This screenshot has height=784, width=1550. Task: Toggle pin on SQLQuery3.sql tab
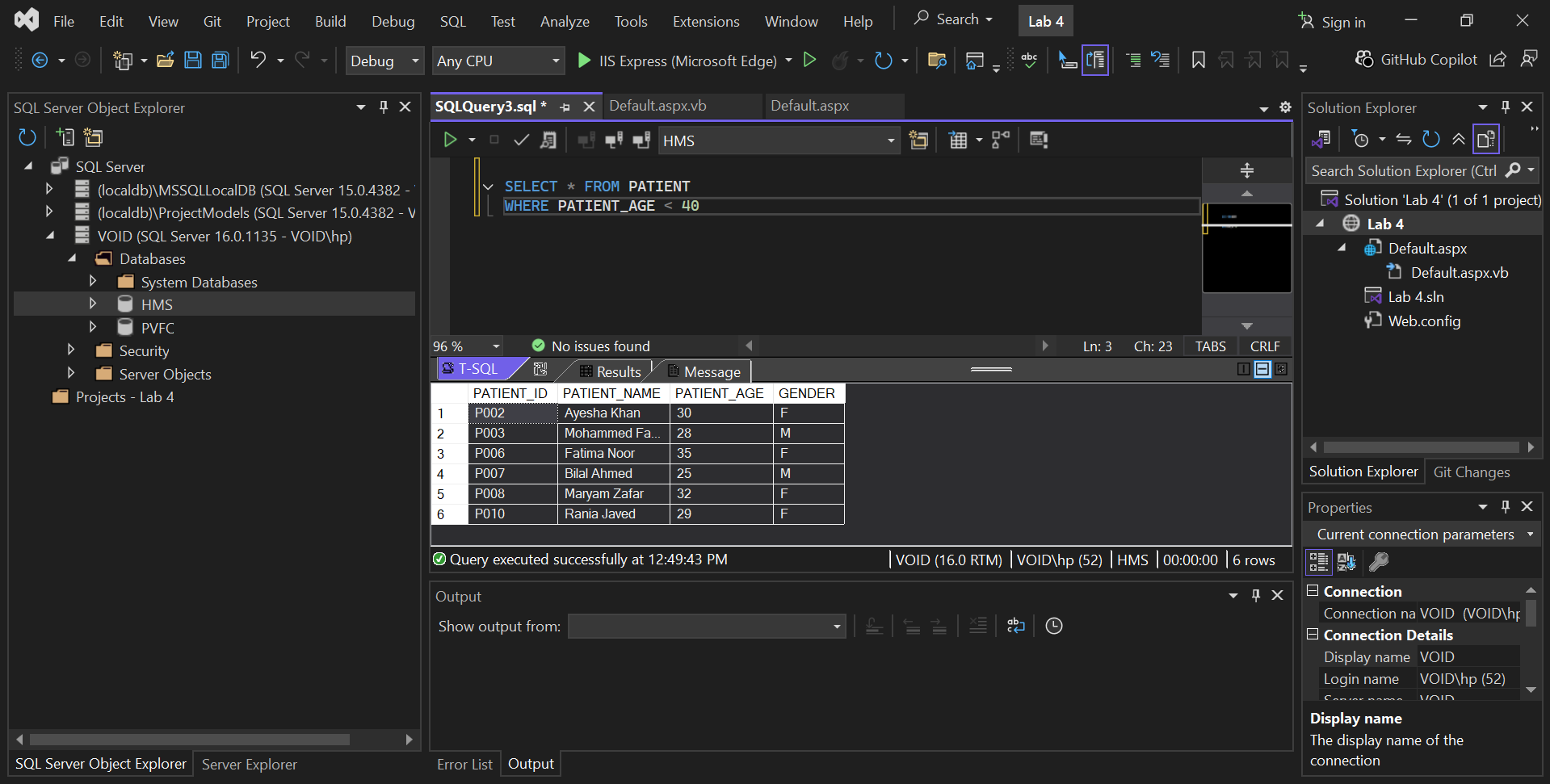click(x=565, y=107)
